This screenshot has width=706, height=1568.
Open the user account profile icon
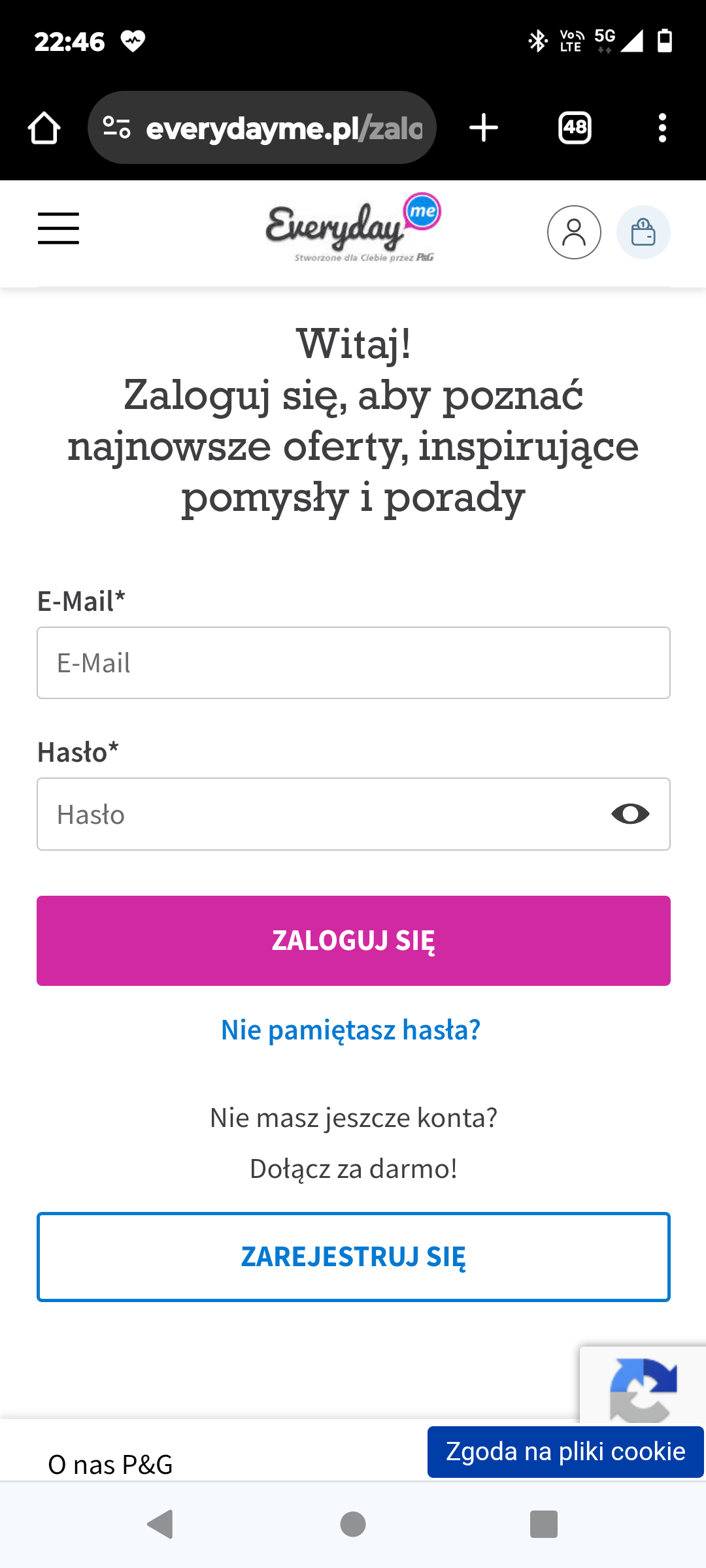pos(574,233)
